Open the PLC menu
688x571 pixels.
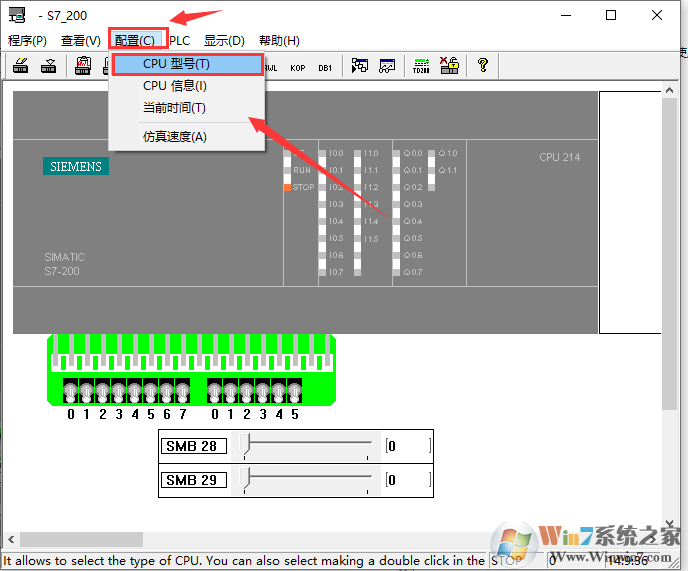tap(179, 41)
